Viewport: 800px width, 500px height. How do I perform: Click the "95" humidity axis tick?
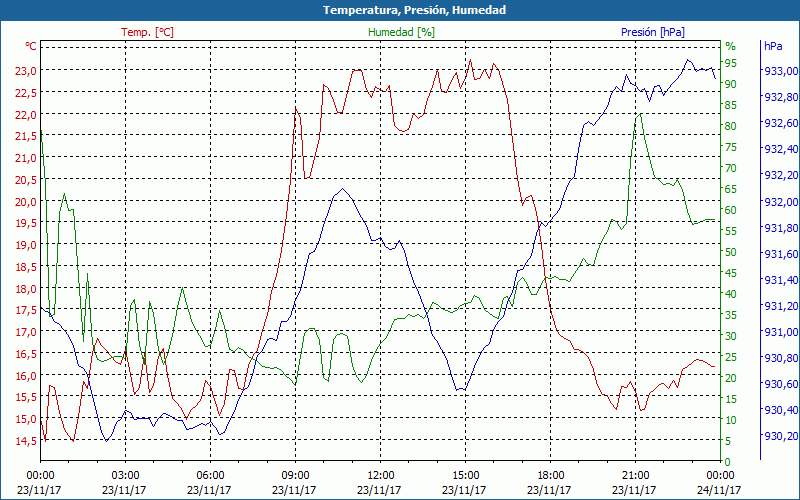(731, 63)
